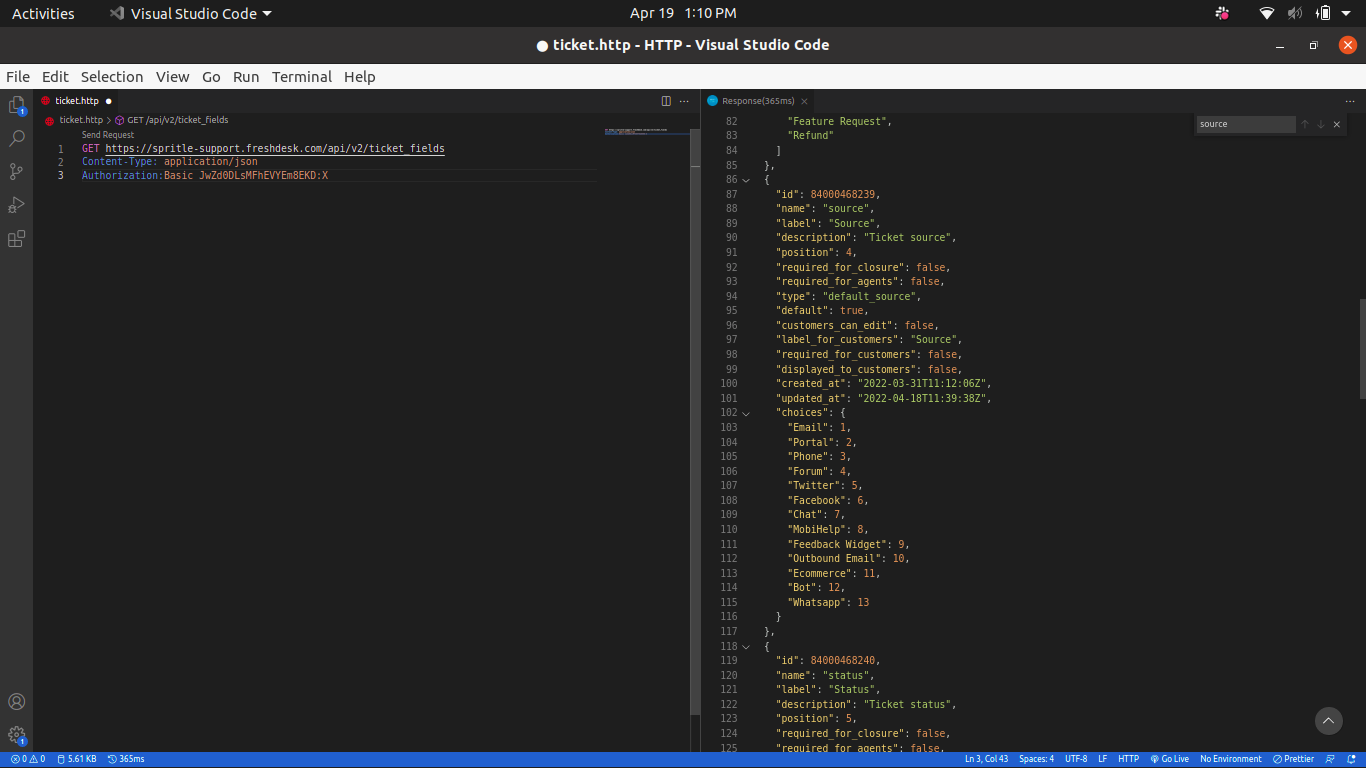Viewport: 1366px width, 768px height.
Task: Go to previous find match
Action: (1304, 124)
